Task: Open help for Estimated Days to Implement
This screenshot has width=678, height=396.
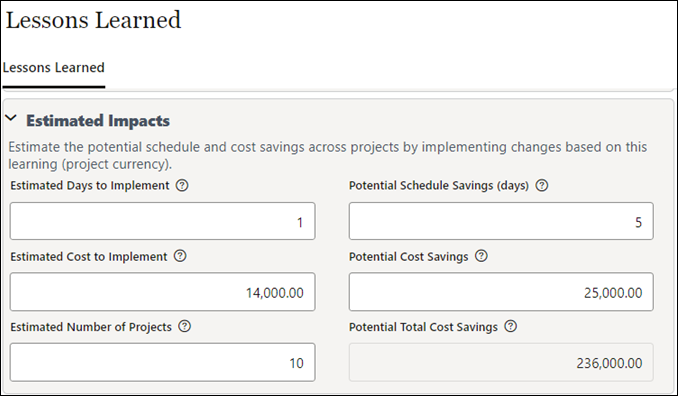Action: [182, 185]
